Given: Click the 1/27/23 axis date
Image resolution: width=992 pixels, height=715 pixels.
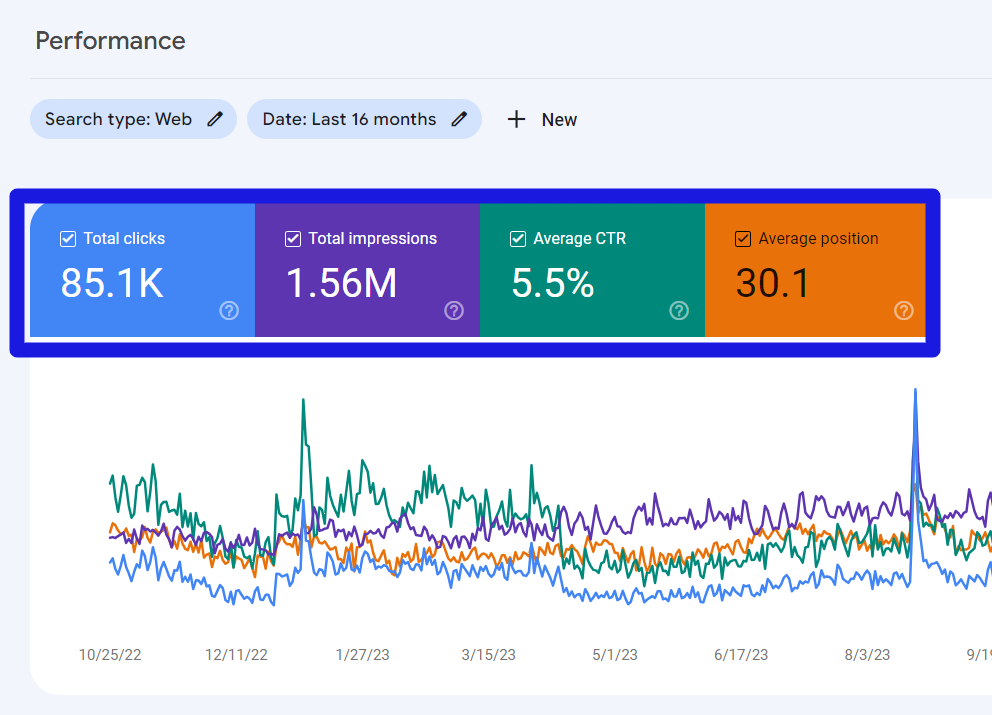Looking at the screenshot, I should 363,655.
